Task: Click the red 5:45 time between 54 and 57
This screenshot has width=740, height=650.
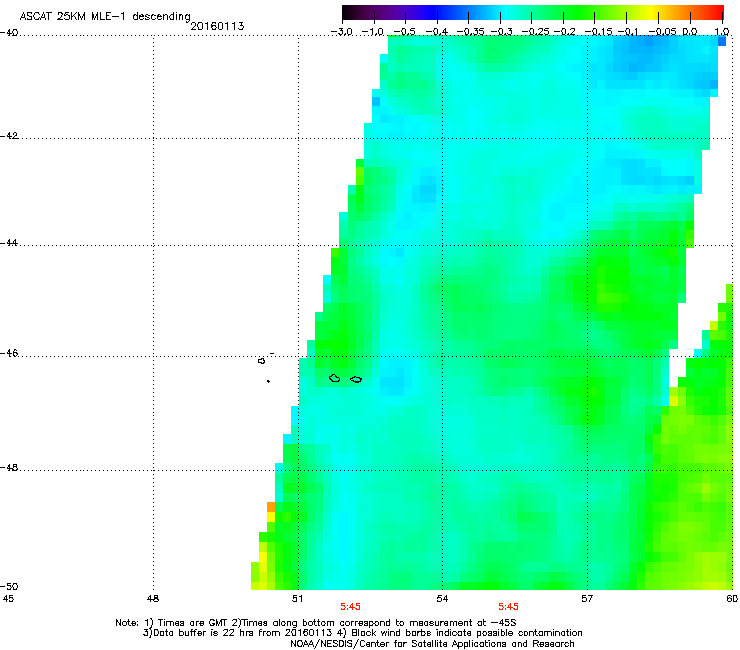Action: (x=508, y=607)
